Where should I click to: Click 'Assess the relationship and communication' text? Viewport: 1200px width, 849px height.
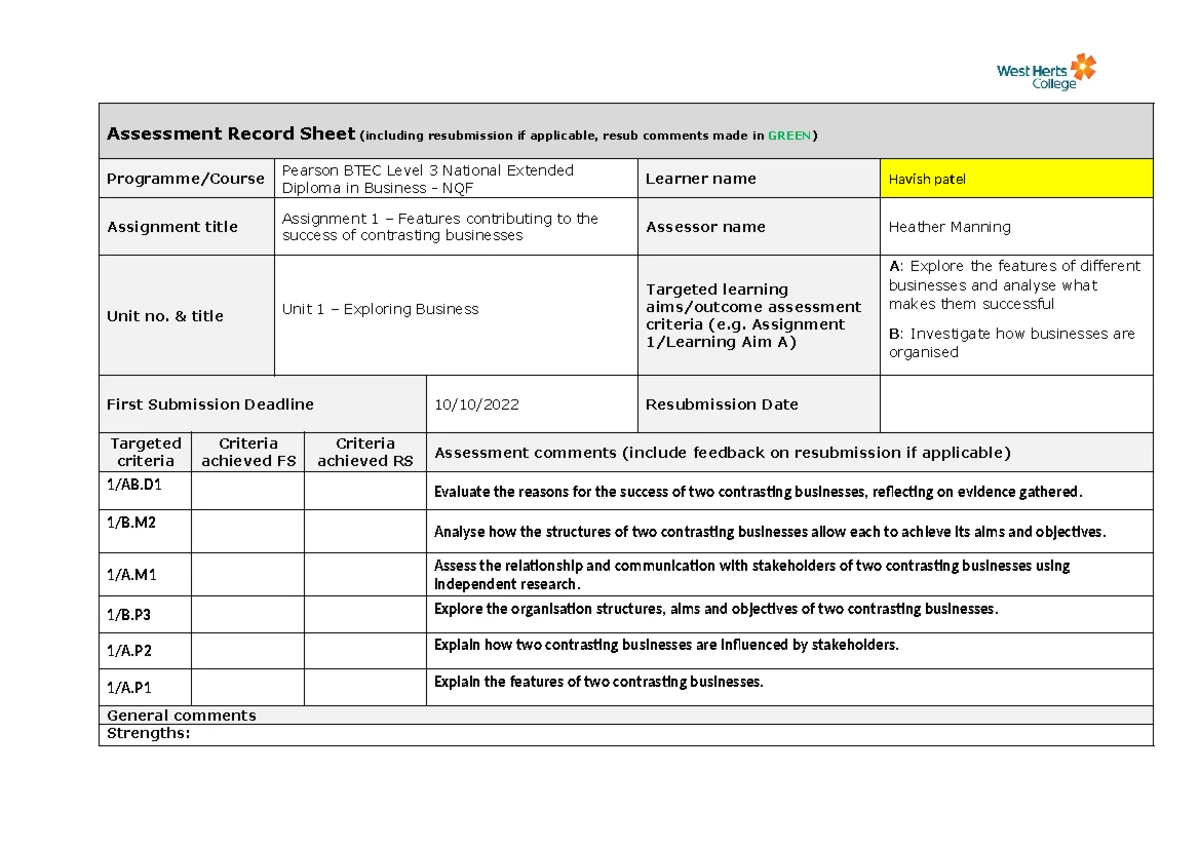click(752, 575)
